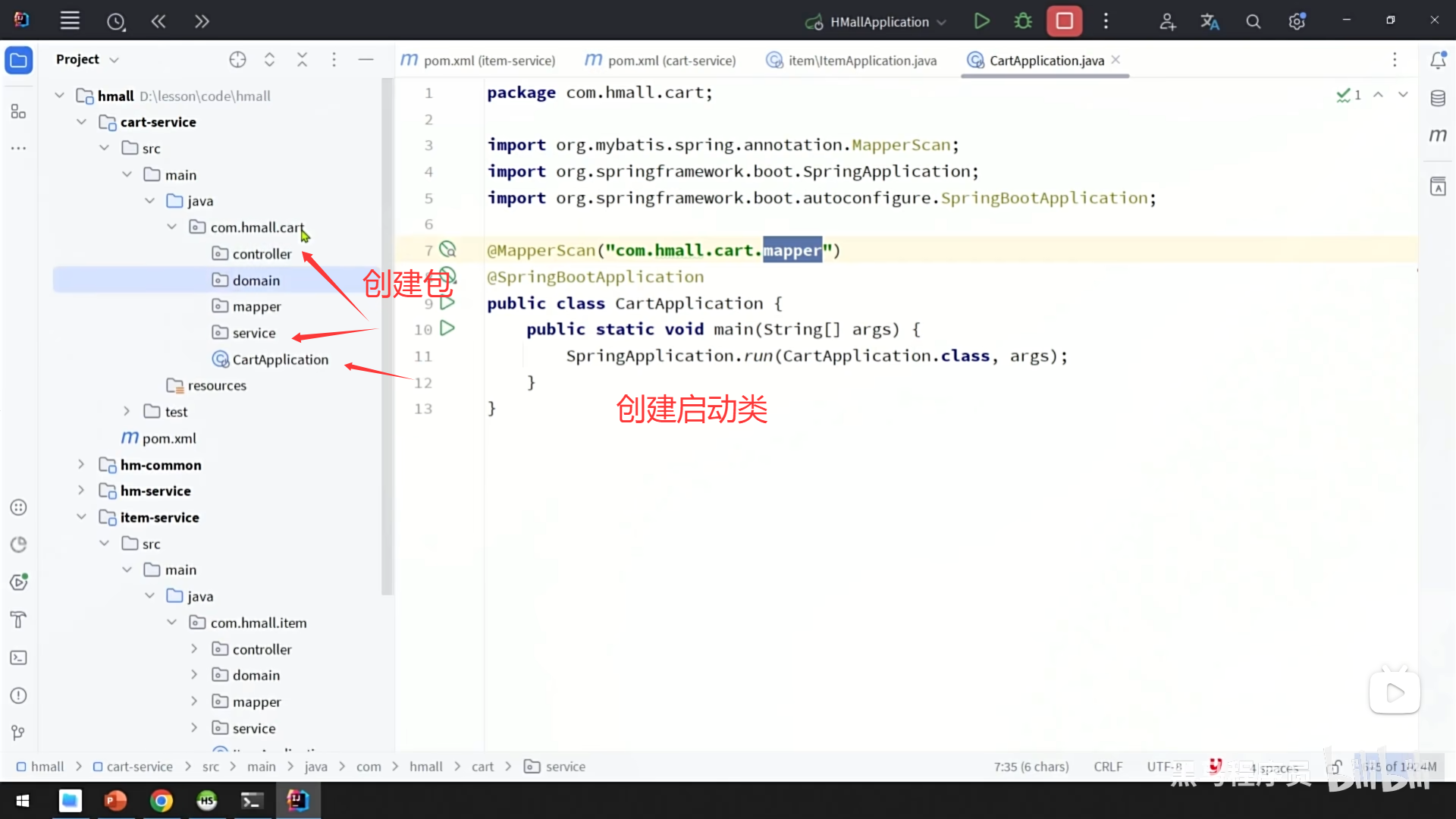Open the Git version control panel
The width and height of the screenshot is (1456, 819).
click(x=19, y=733)
